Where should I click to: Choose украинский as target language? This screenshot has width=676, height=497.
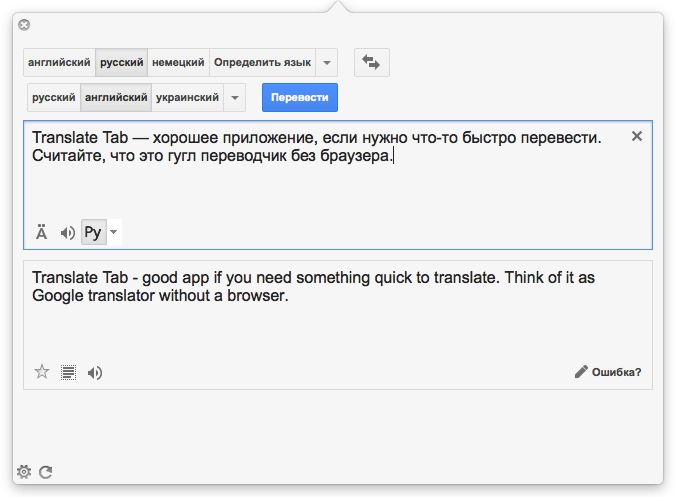coord(188,97)
